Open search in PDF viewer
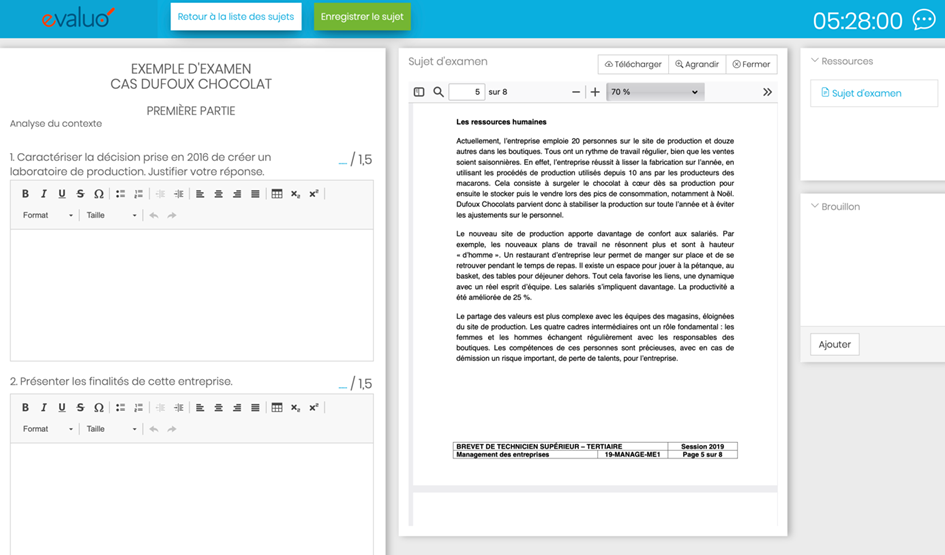The height and width of the screenshot is (555, 945). tap(438, 92)
